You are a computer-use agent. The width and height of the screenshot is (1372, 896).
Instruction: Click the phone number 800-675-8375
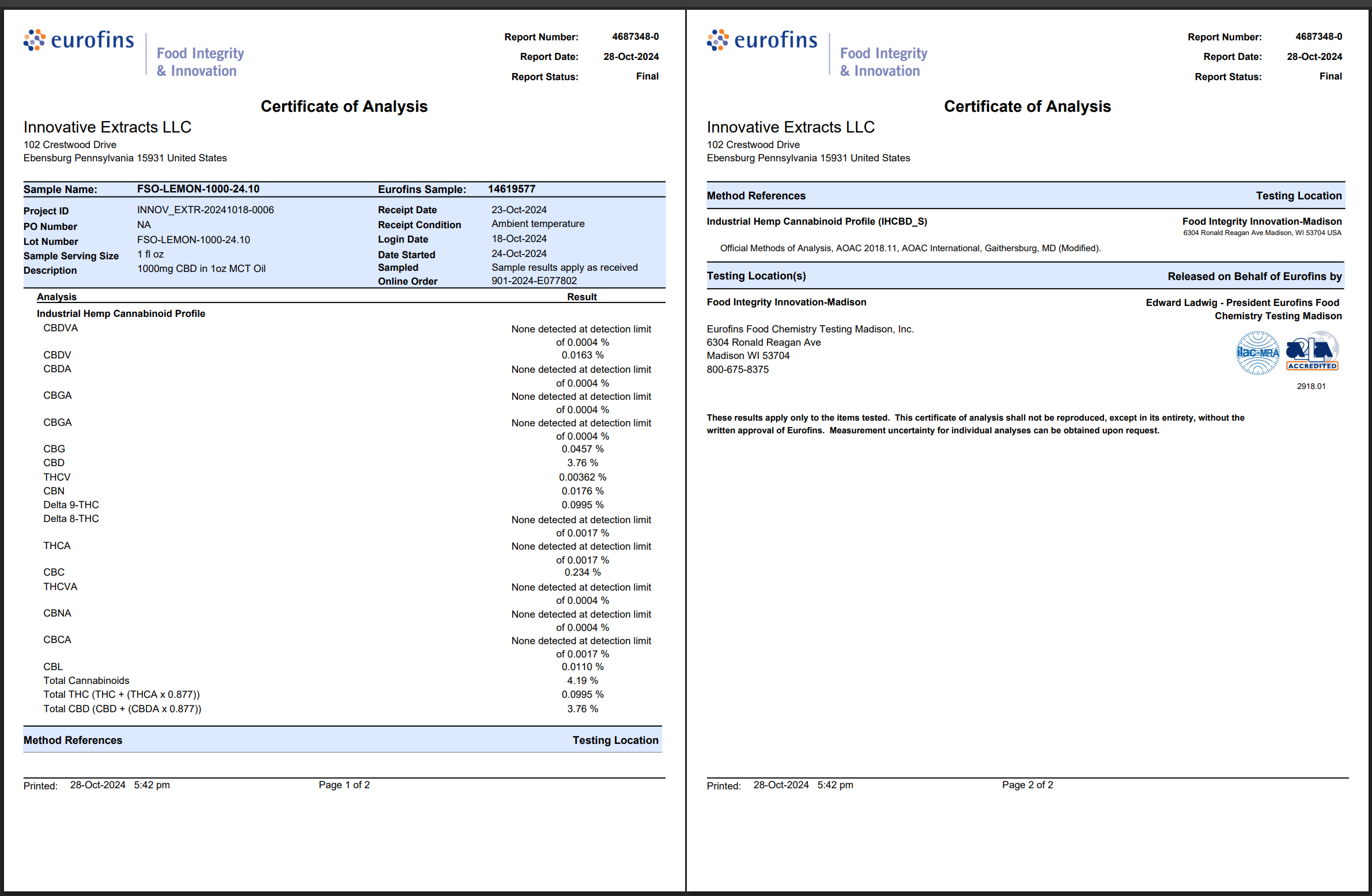(x=738, y=369)
